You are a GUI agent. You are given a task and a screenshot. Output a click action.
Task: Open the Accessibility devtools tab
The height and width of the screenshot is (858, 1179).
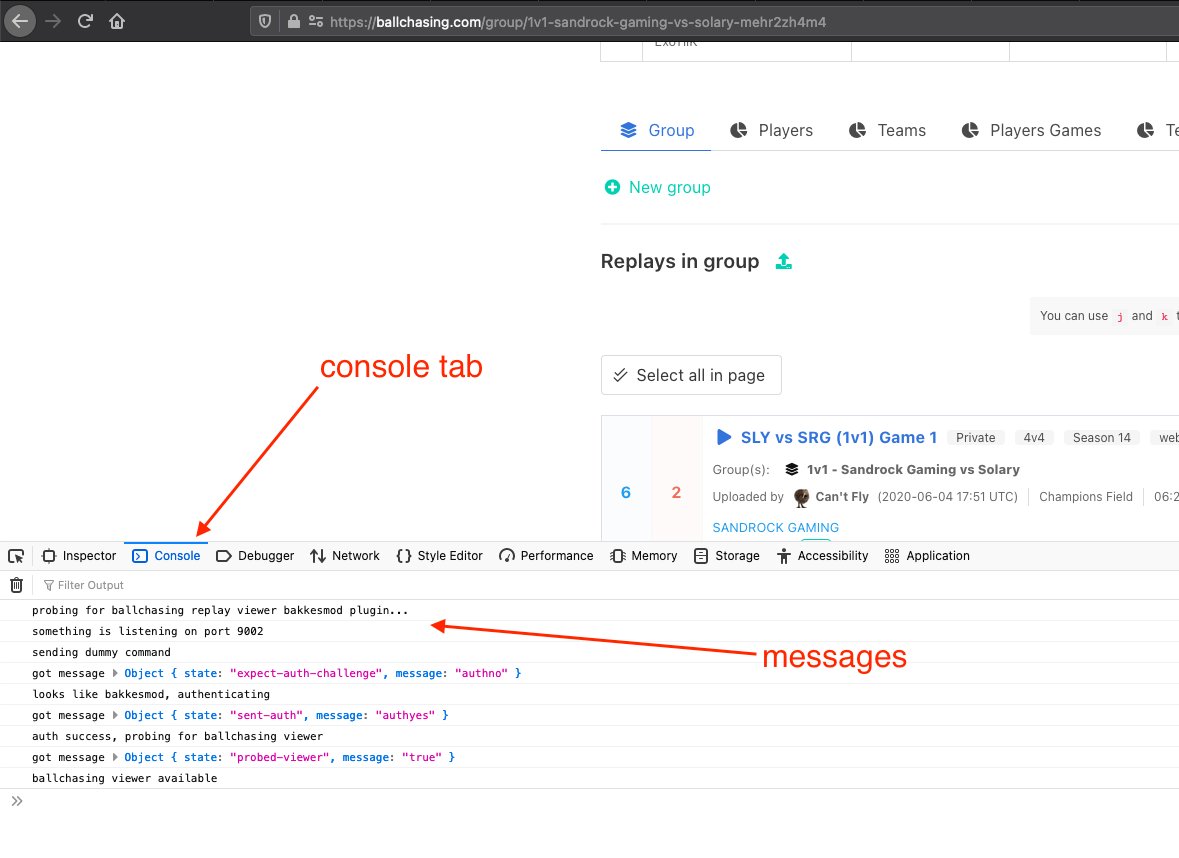[823, 556]
